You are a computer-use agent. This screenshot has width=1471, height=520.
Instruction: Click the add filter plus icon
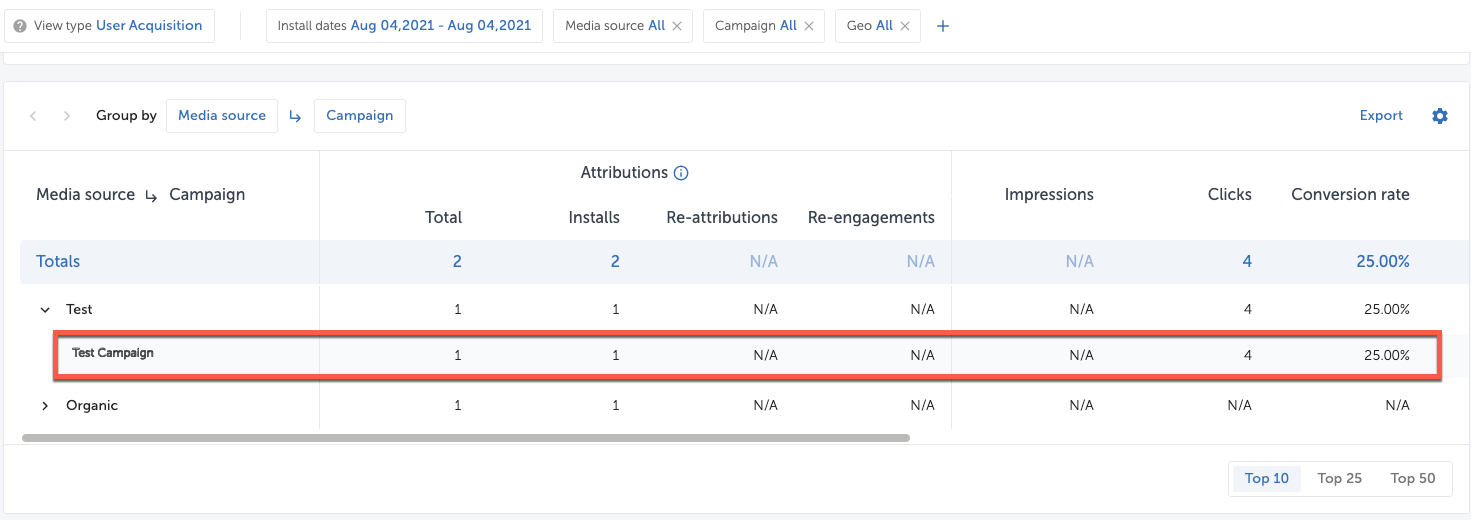[942, 26]
